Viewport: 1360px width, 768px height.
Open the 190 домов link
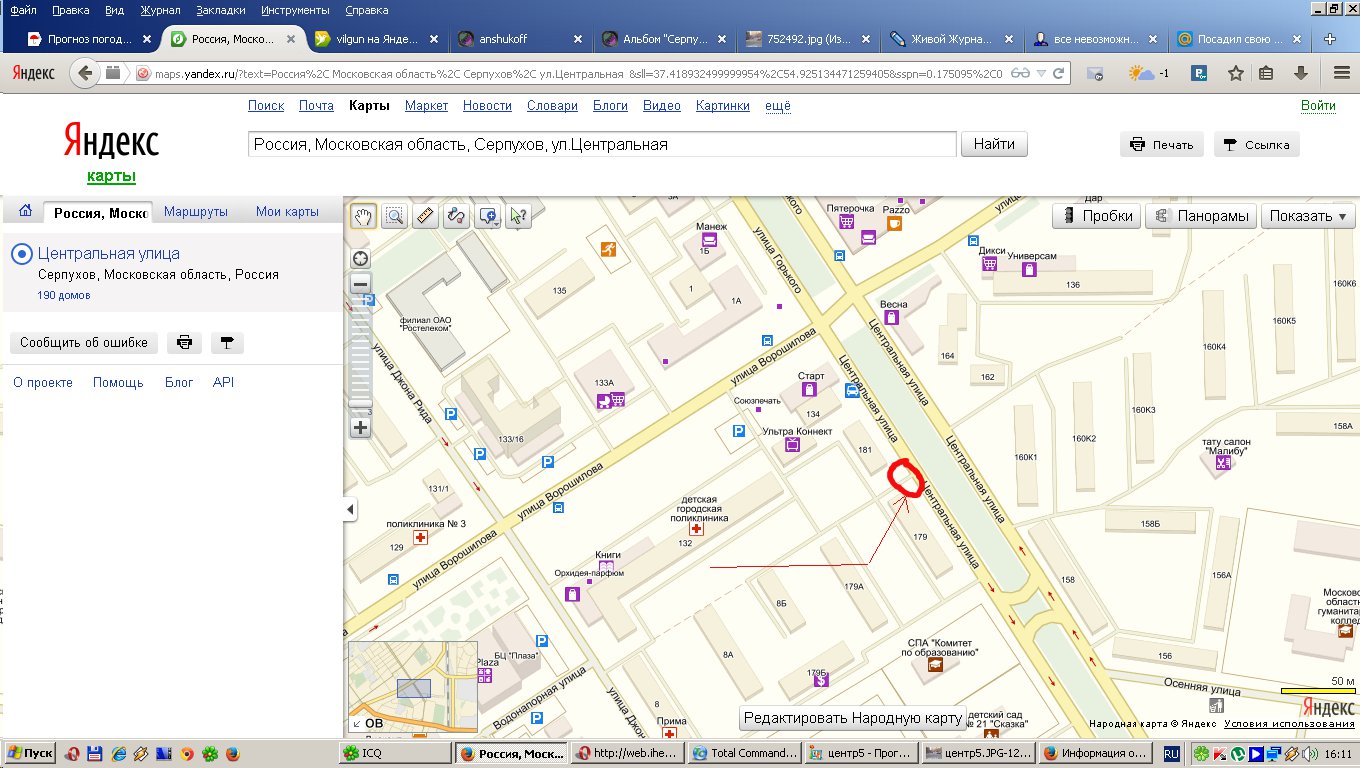click(x=64, y=295)
